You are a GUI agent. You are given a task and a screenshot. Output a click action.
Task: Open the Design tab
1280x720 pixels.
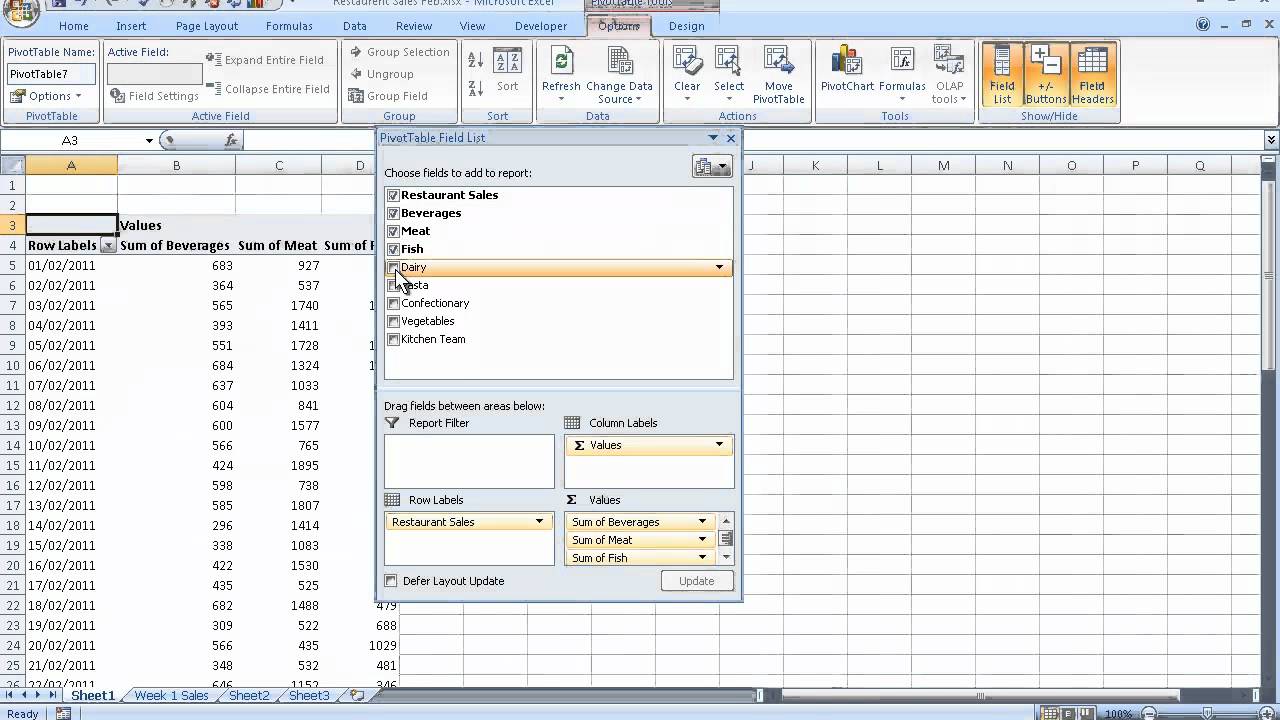click(x=686, y=26)
